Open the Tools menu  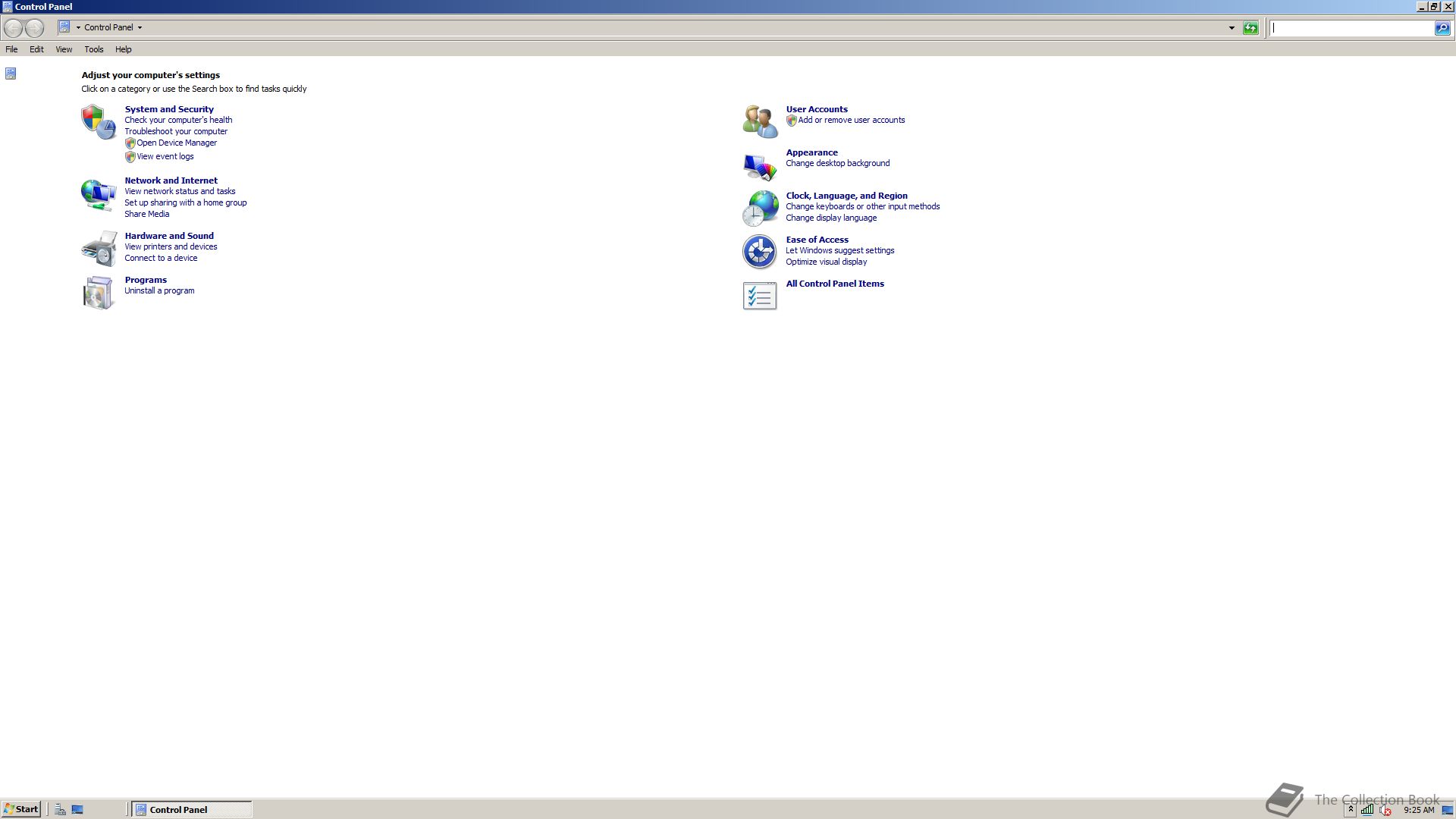pos(94,49)
